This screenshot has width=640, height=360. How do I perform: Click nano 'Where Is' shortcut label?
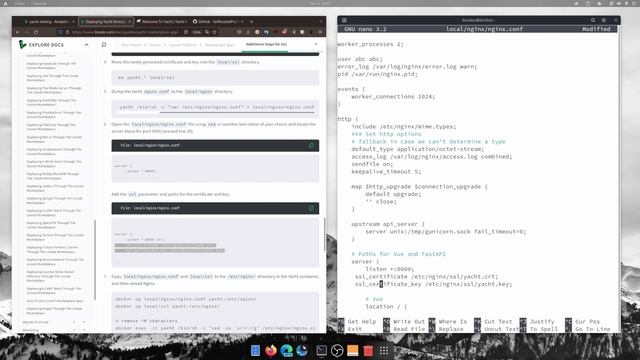click(x=453, y=322)
